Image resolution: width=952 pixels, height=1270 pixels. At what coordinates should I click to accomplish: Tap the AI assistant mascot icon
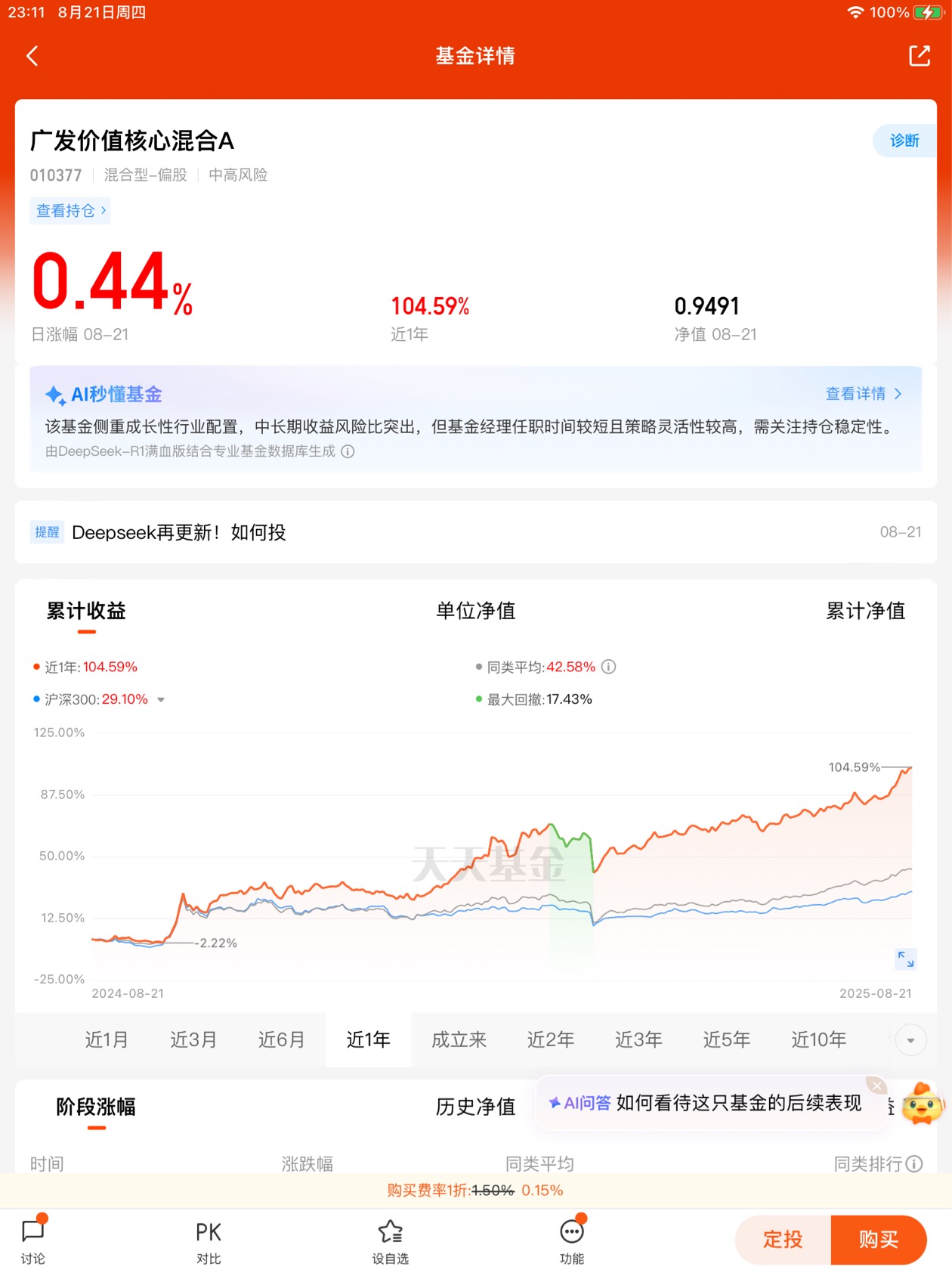(923, 1104)
